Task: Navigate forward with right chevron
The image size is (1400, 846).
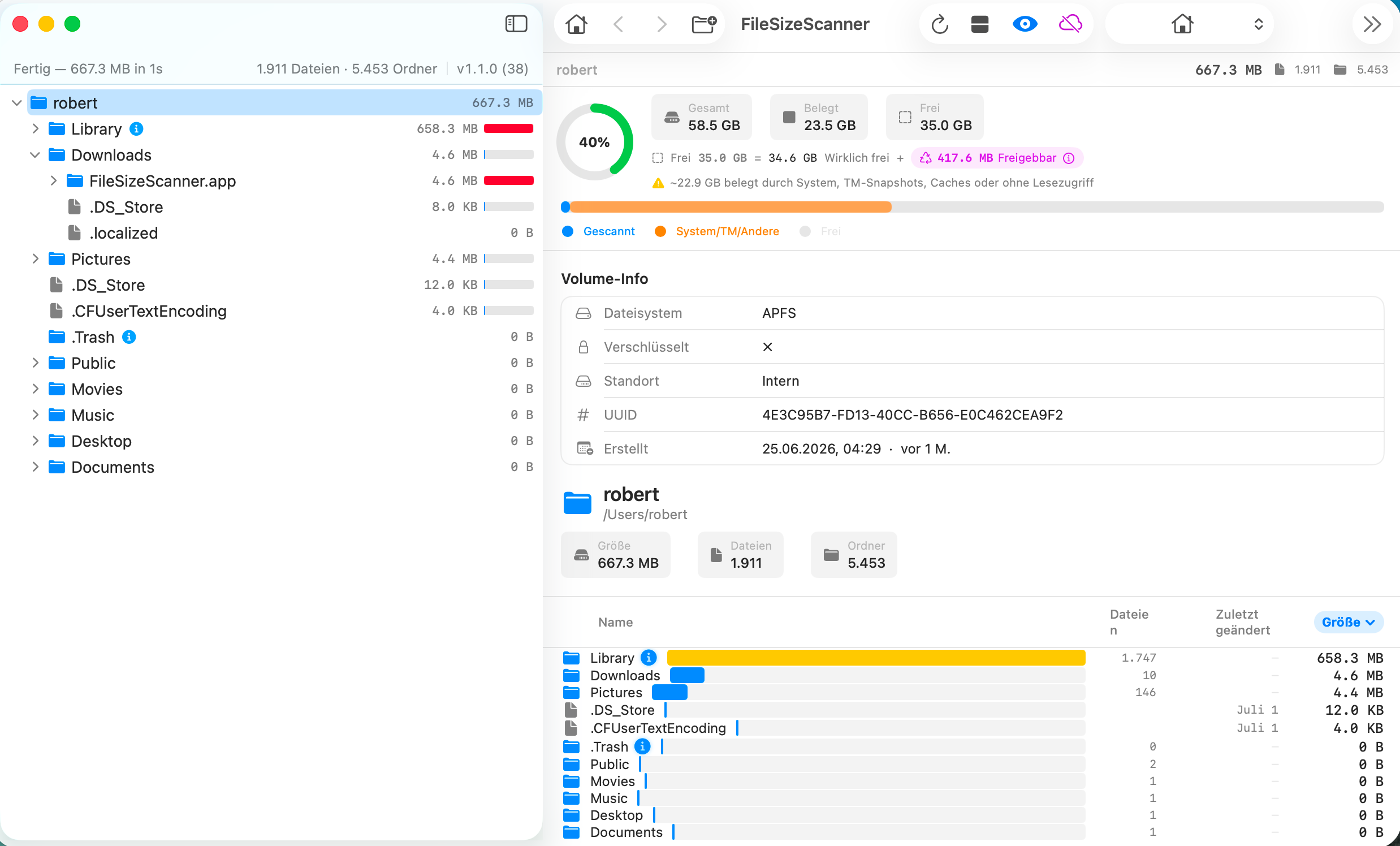Action: coord(661,24)
